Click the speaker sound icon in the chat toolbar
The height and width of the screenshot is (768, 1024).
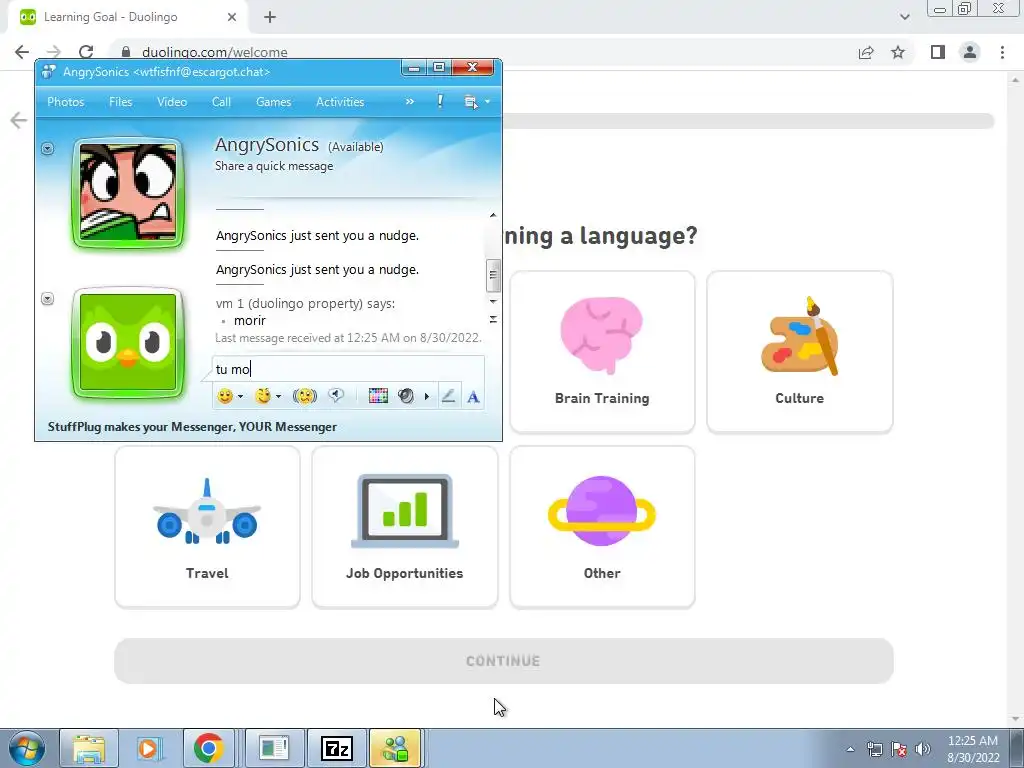tap(406, 396)
